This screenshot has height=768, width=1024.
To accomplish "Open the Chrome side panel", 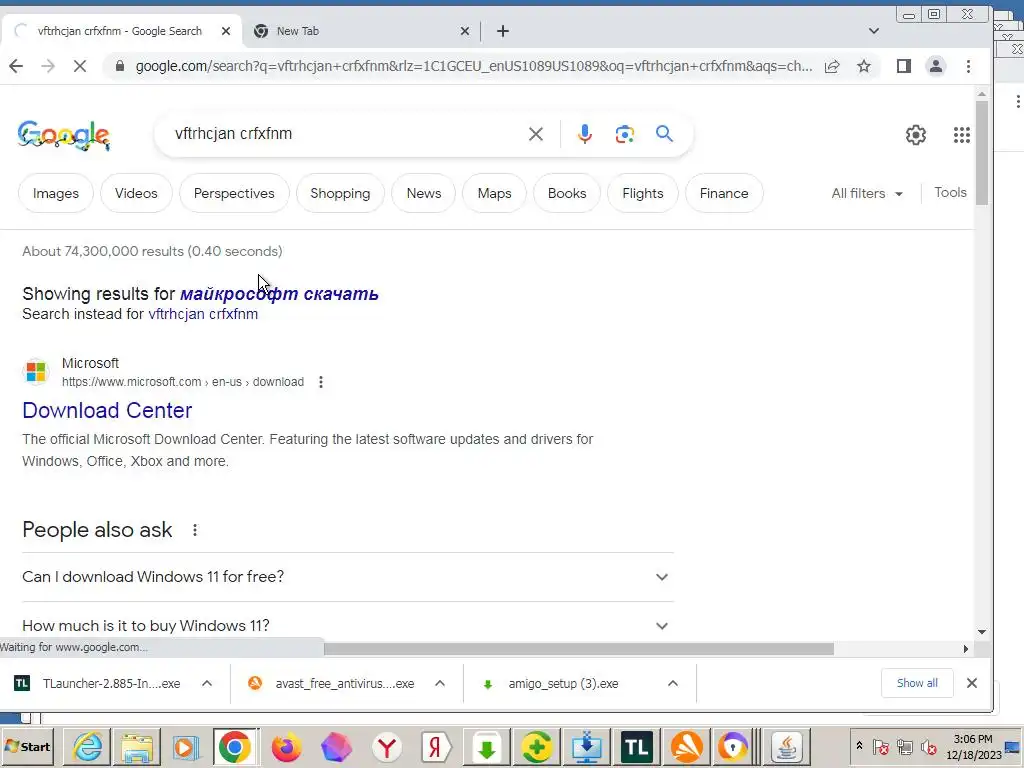I will point(904,66).
